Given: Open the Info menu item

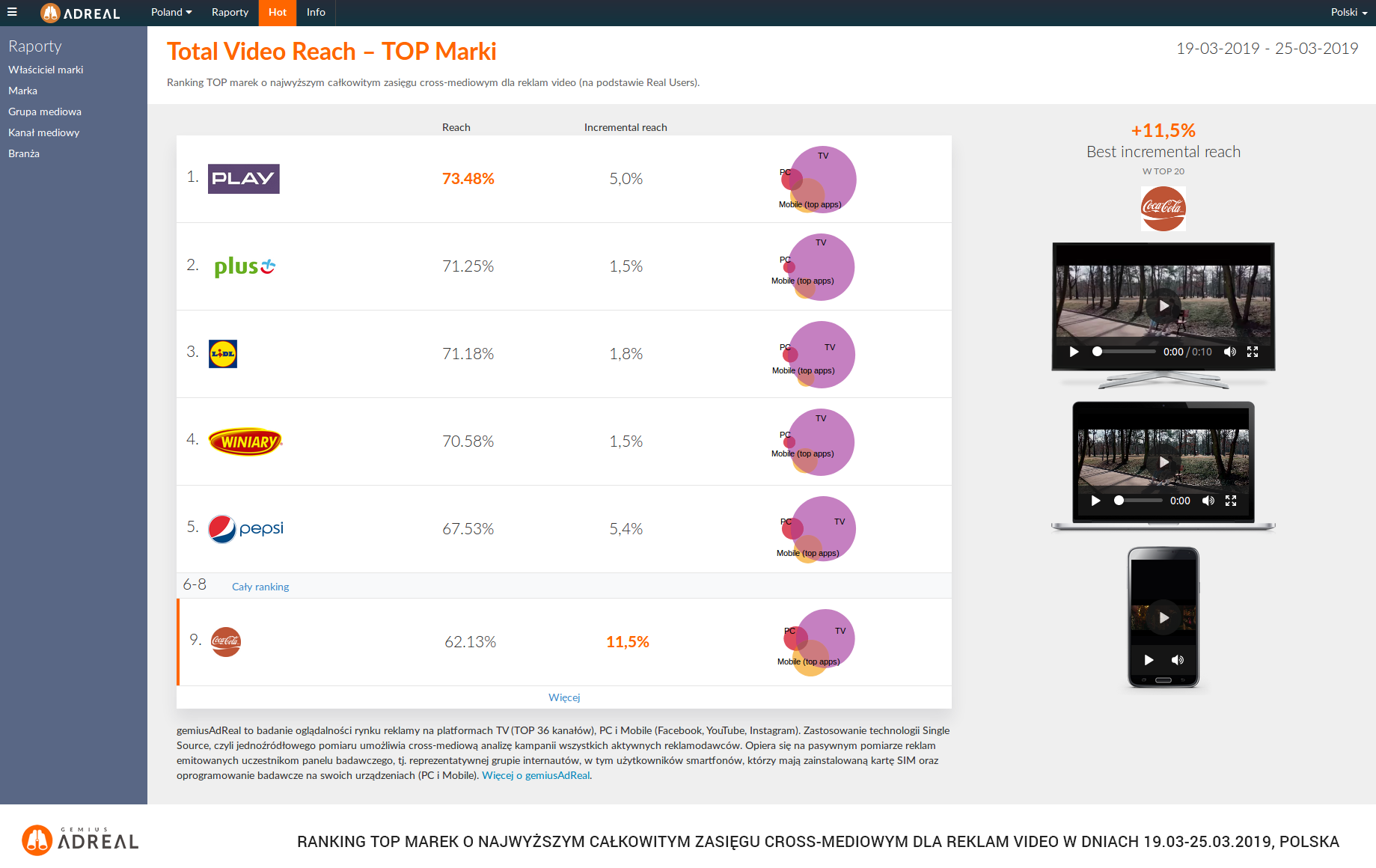Looking at the screenshot, I should (x=316, y=12).
